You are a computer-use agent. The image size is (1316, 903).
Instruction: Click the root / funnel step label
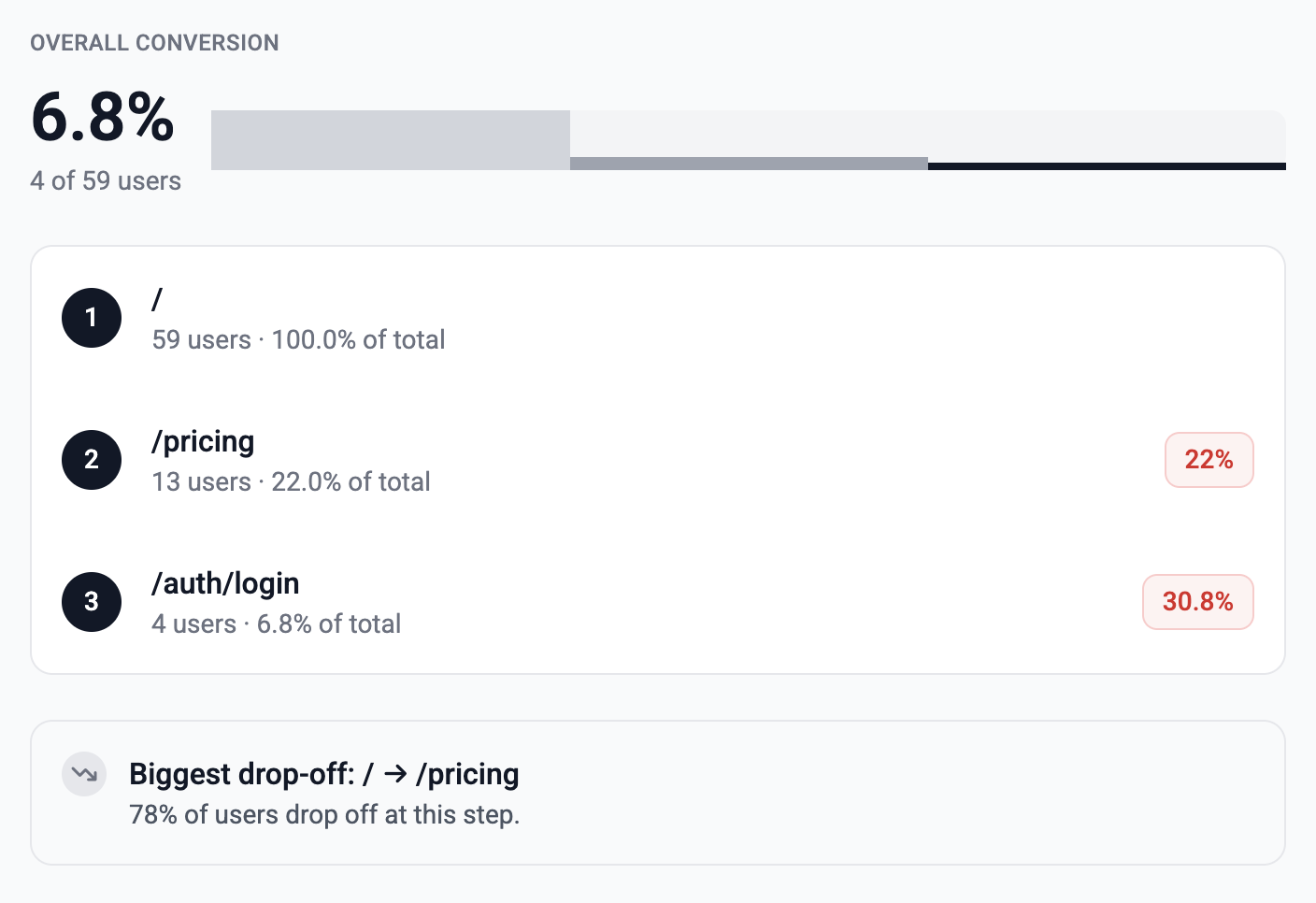pyautogui.click(x=156, y=299)
